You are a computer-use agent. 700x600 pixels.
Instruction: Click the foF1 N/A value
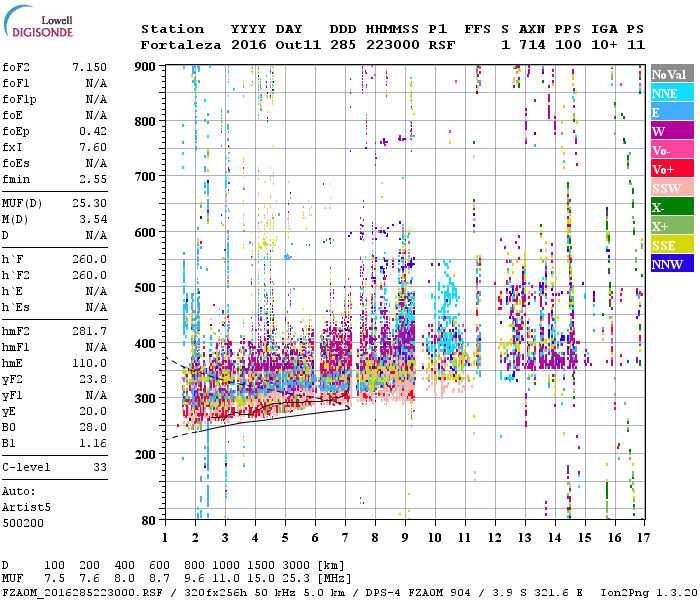click(x=96, y=83)
